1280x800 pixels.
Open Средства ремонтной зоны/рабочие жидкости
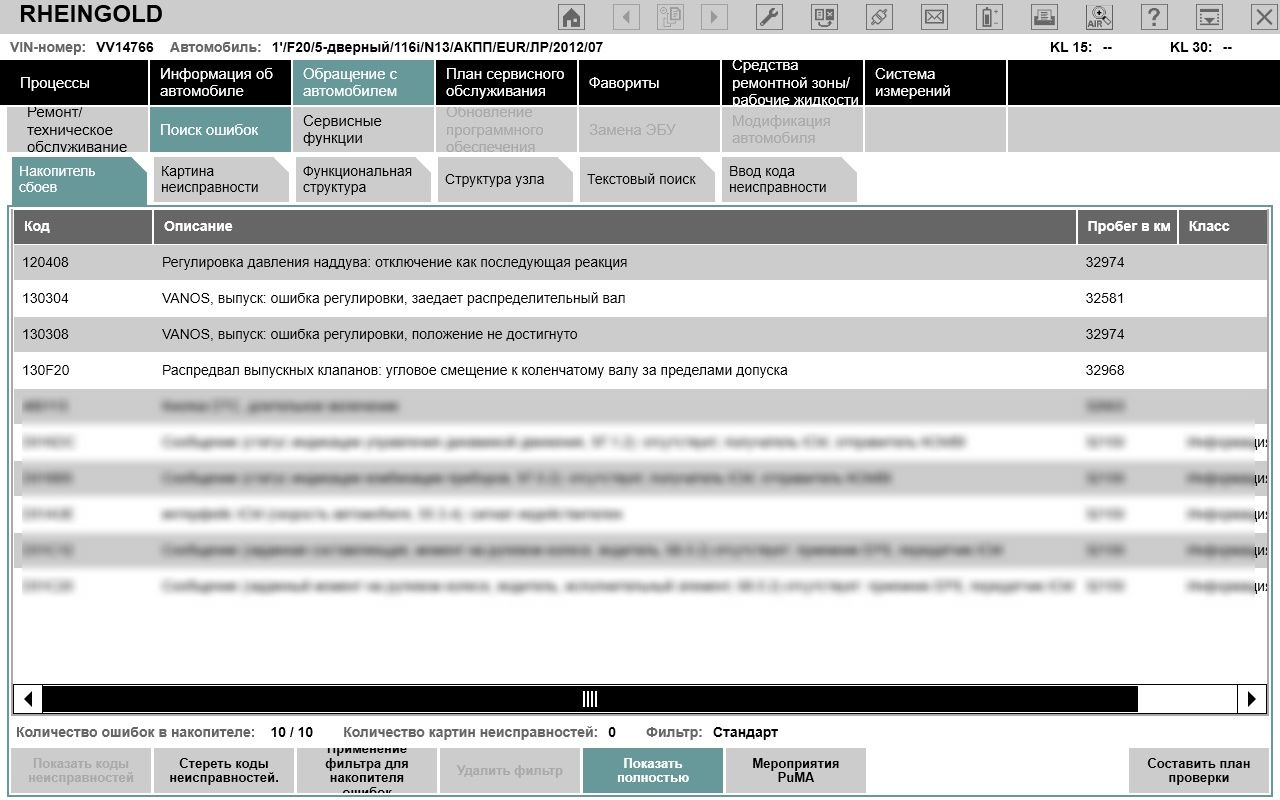pyautogui.click(x=792, y=82)
